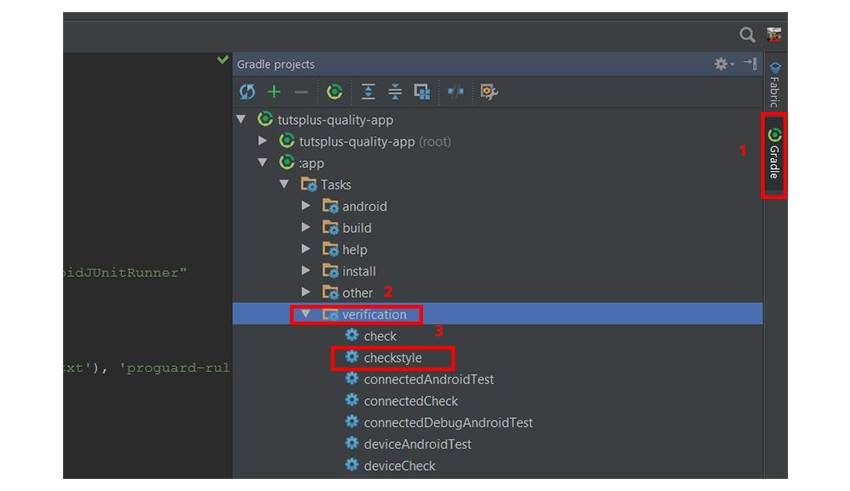Expand the help tasks folder
The height and width of the screenshot is (491, 850).
coord(306,249)
